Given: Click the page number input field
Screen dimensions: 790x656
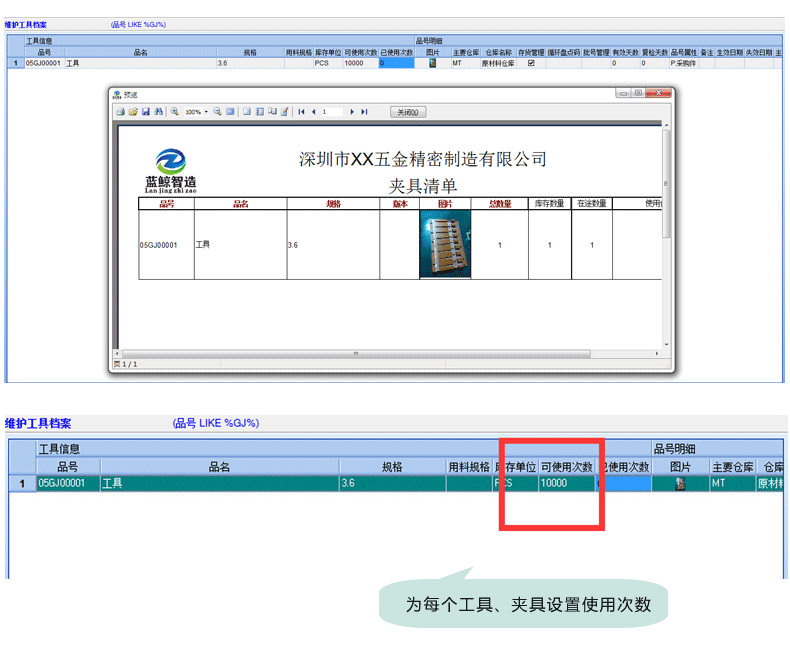Looking at the screenshot, I should [x=331, y=112].
